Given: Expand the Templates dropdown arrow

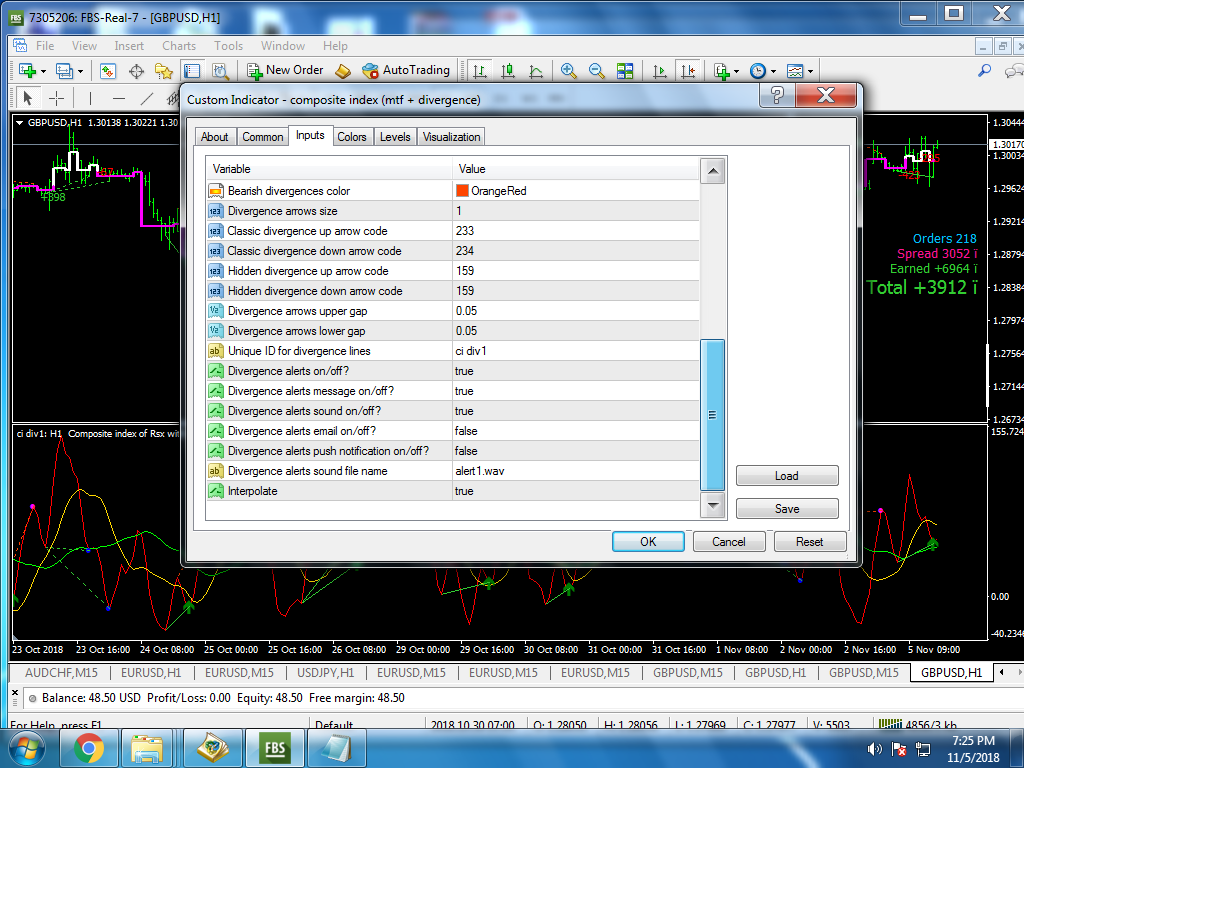Looking at the screenshot, I should 811,72.
